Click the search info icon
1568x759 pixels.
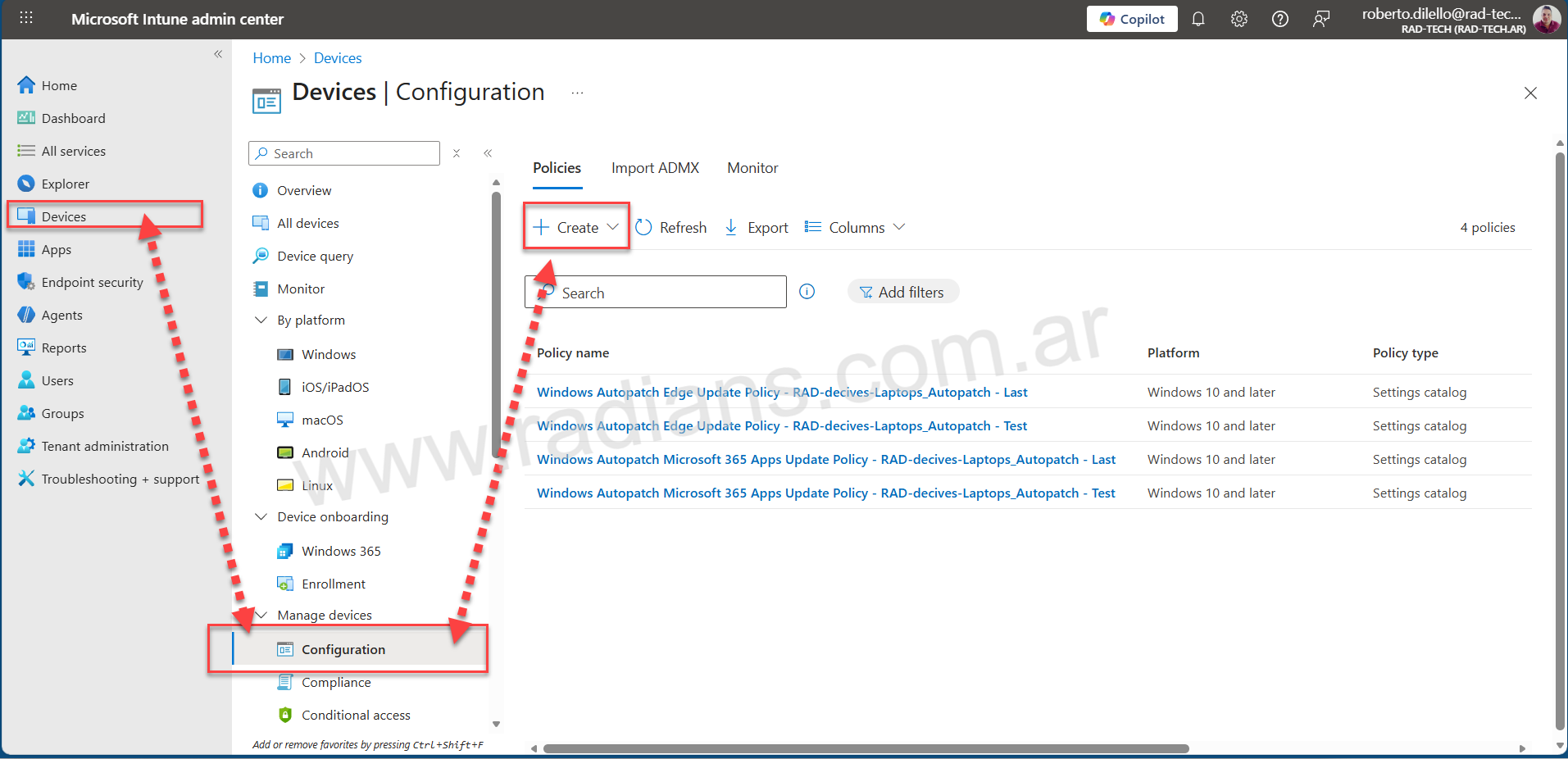[807, 292]
